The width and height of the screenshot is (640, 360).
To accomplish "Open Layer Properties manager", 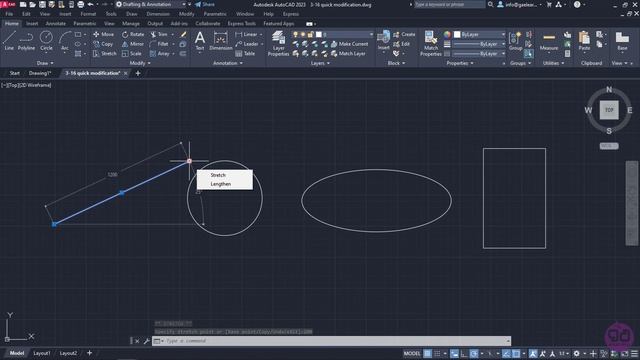I will (x=278, y=43).
